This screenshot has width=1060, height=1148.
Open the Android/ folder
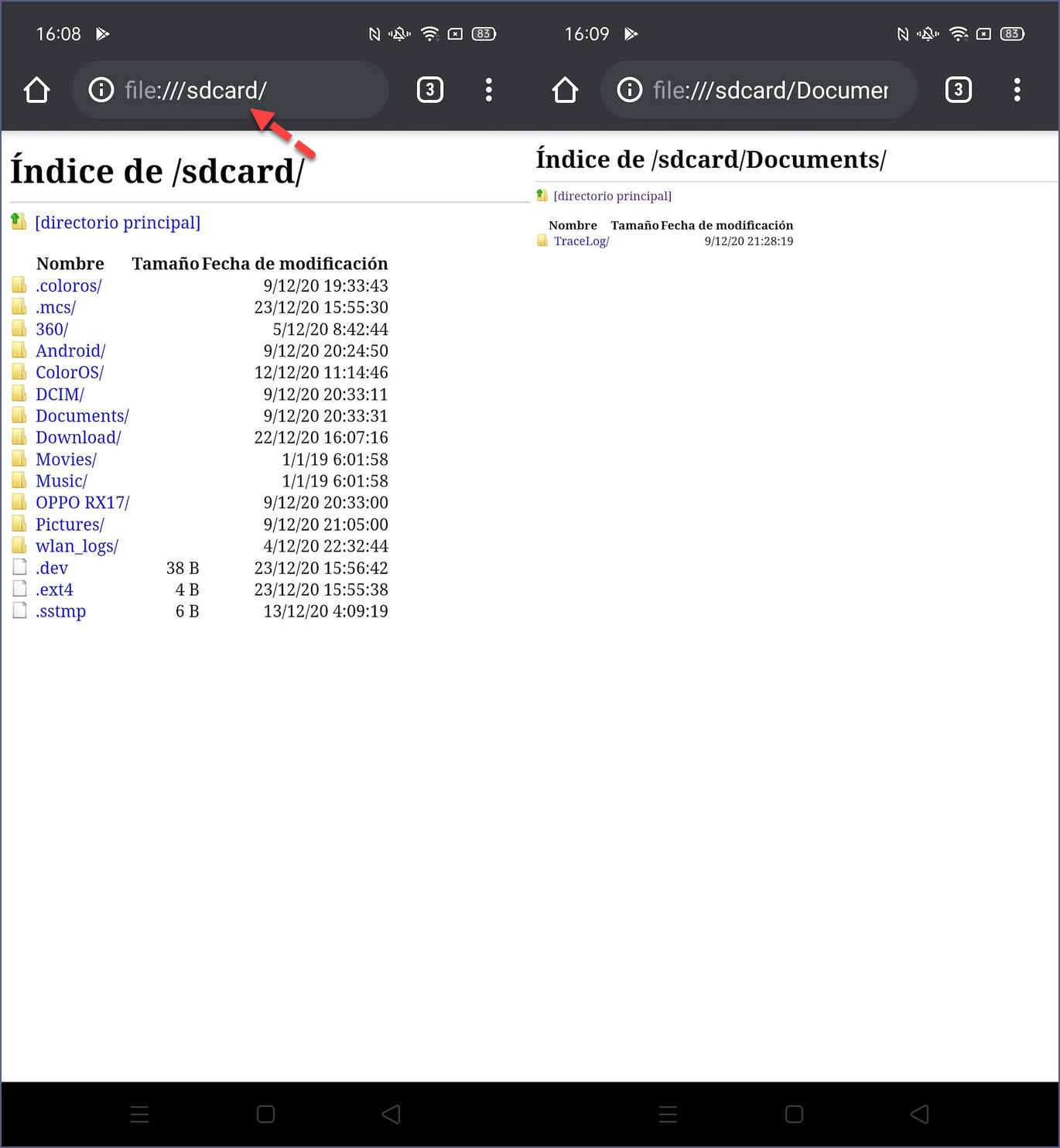[x=70, y=350]
